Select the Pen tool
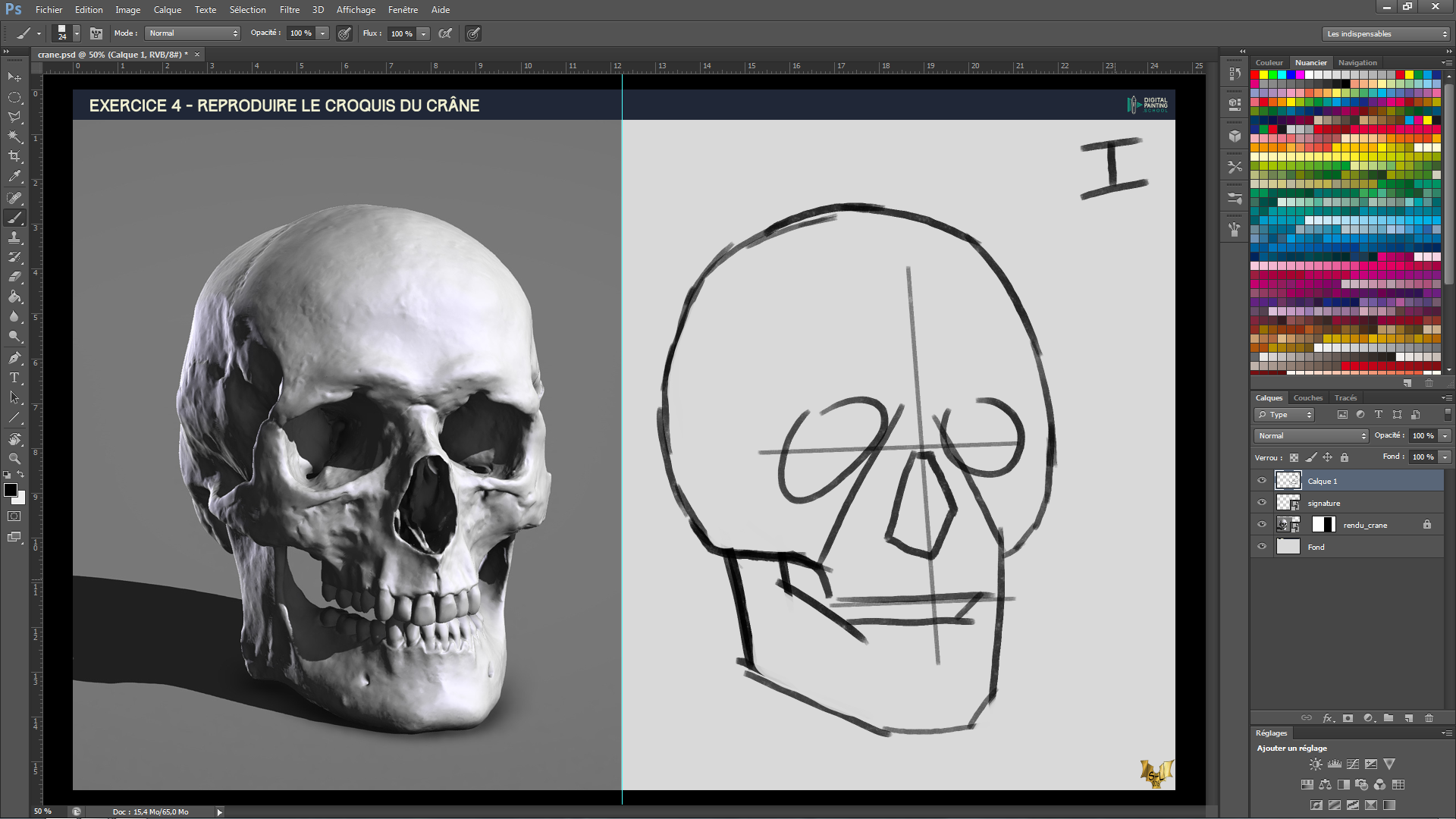Screen dimensions: 1456x819 click(14, 358)
